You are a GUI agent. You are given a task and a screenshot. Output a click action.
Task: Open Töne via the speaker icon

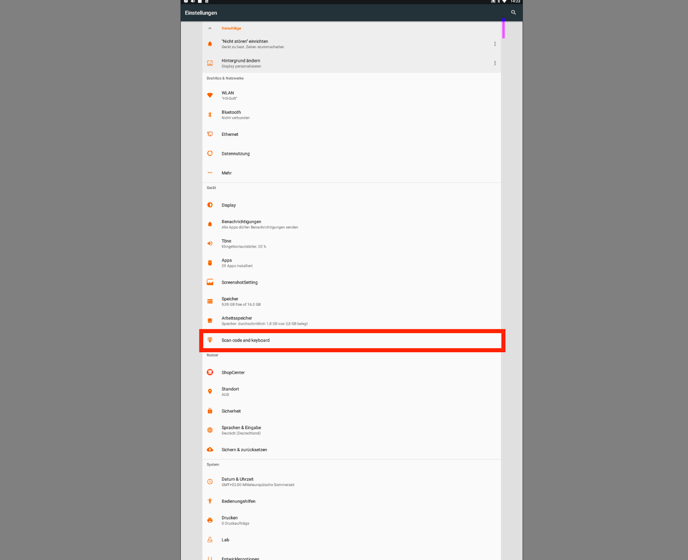(x=210, y=244)
